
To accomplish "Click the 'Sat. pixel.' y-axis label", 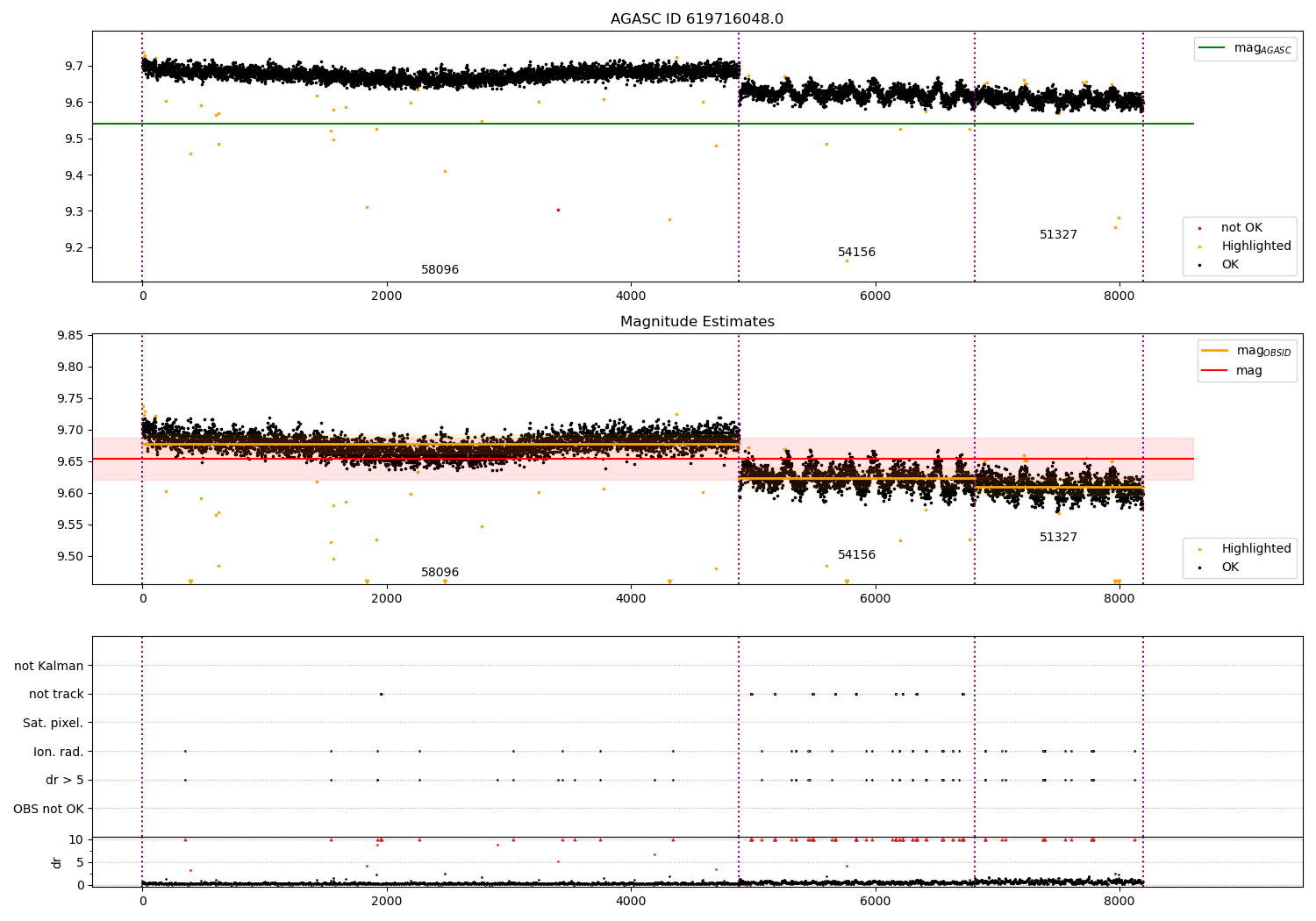I will (x=54, y=723).
